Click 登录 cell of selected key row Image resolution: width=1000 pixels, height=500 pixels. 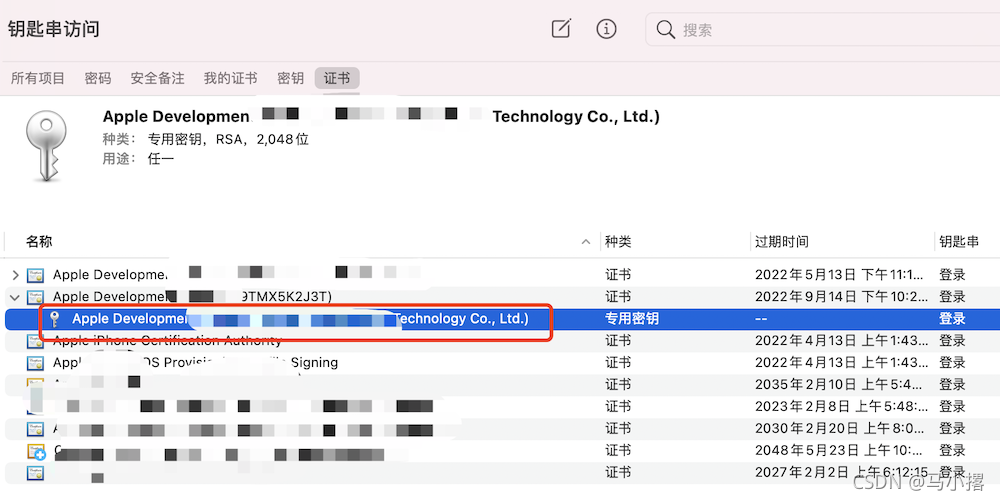pos(952,319)
